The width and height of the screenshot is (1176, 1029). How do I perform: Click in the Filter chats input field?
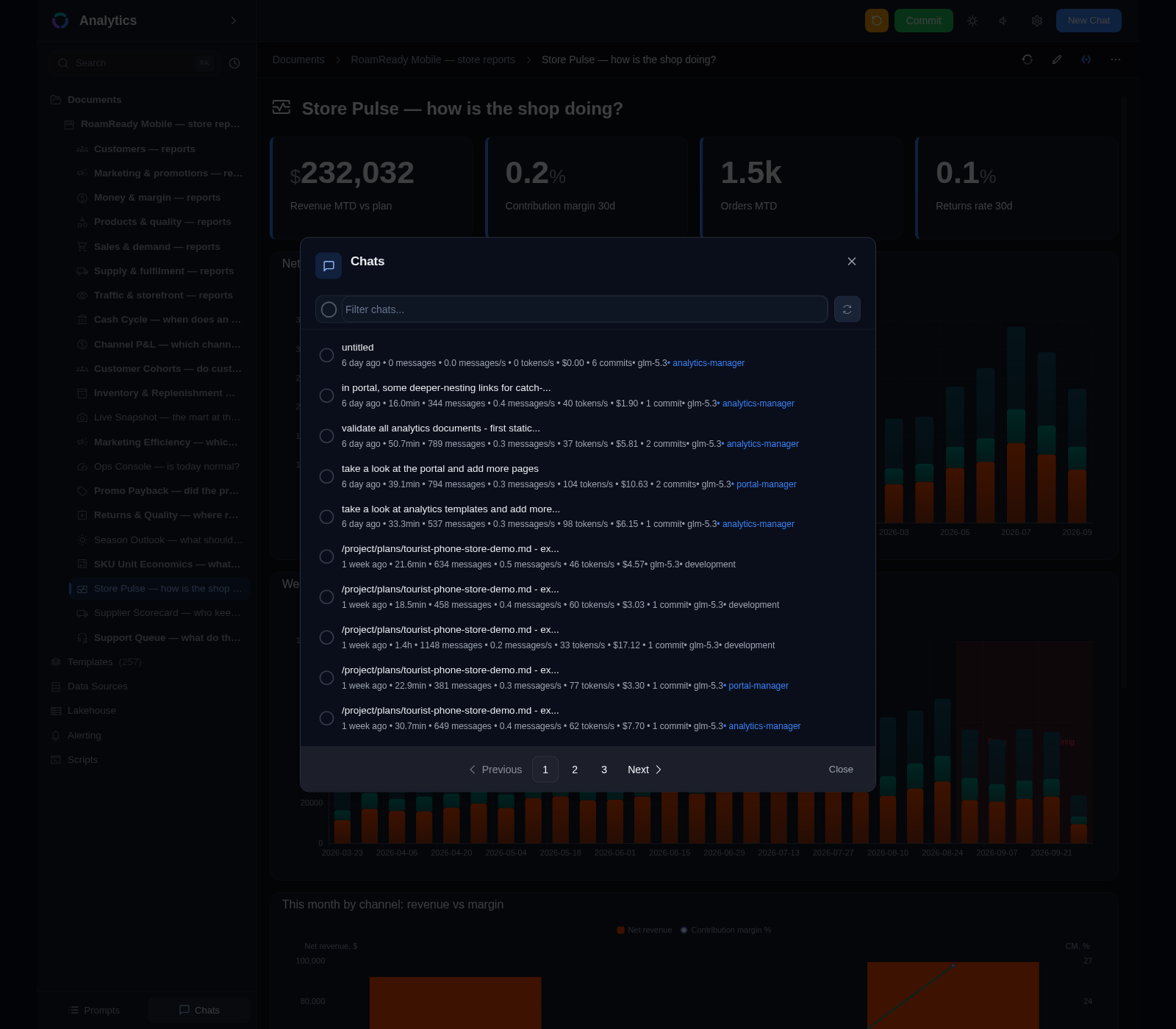pos(584,309)
